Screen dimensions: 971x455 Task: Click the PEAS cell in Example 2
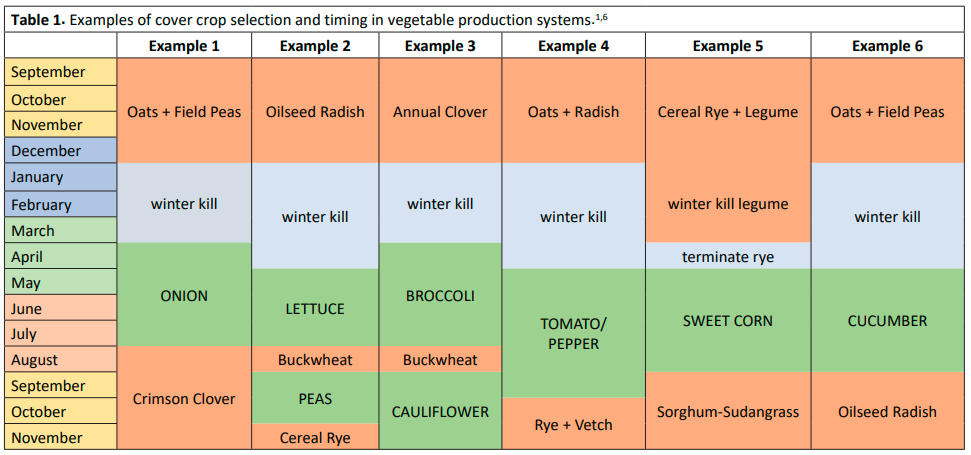click(x=315, y=398)
